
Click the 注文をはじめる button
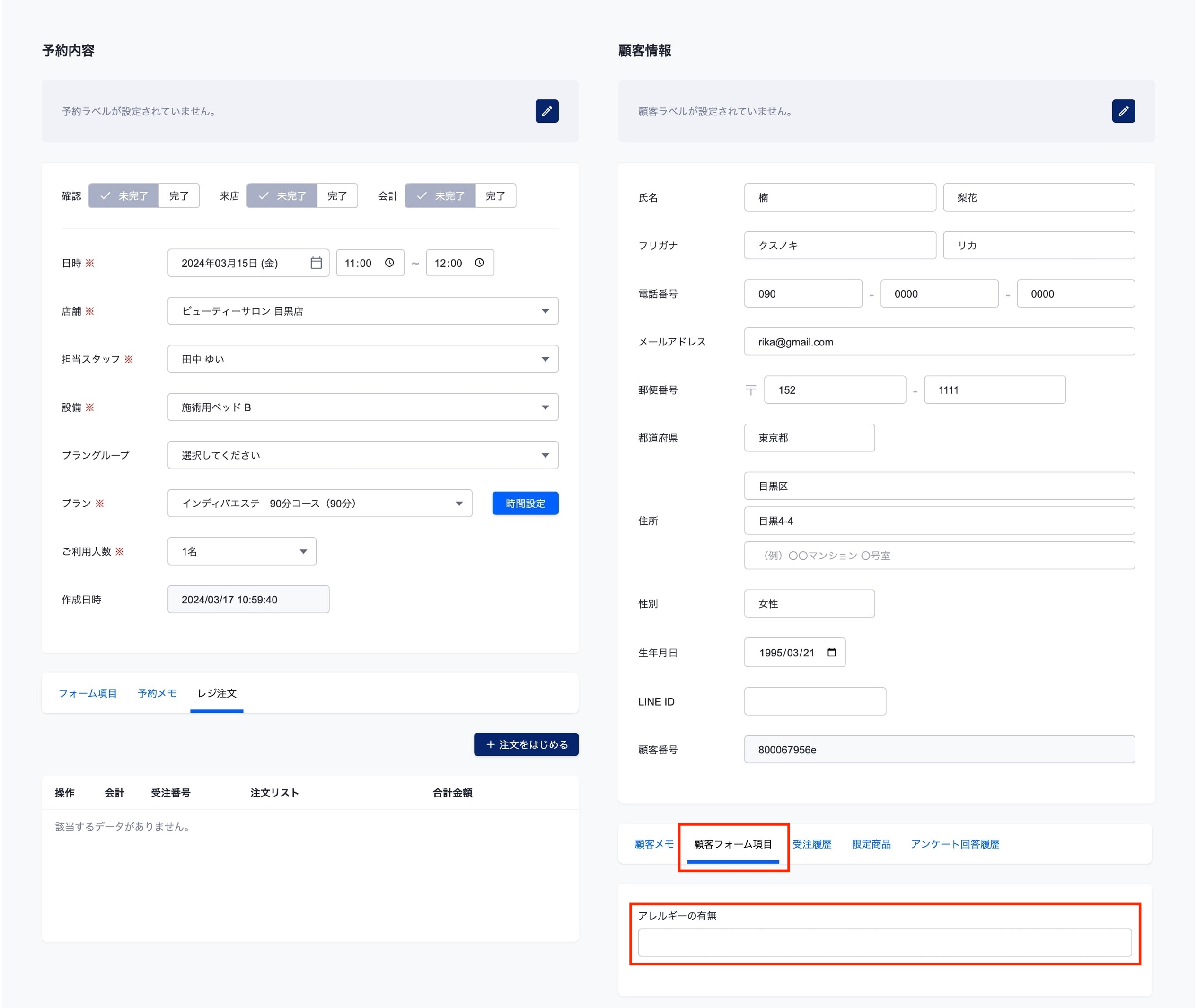[x=526, y=744]
